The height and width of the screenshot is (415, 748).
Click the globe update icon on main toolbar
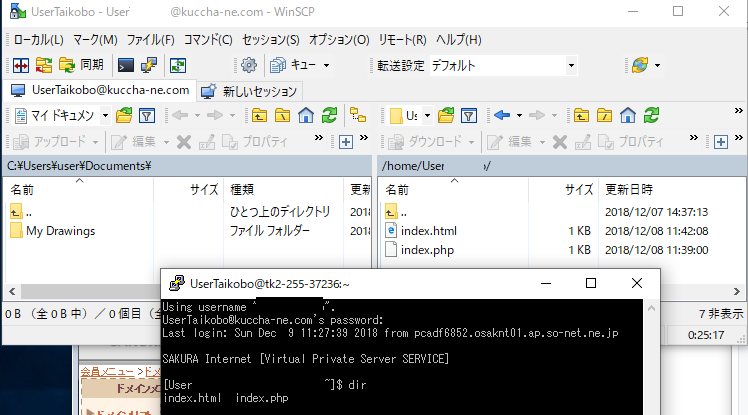click(x=640, y=65)
